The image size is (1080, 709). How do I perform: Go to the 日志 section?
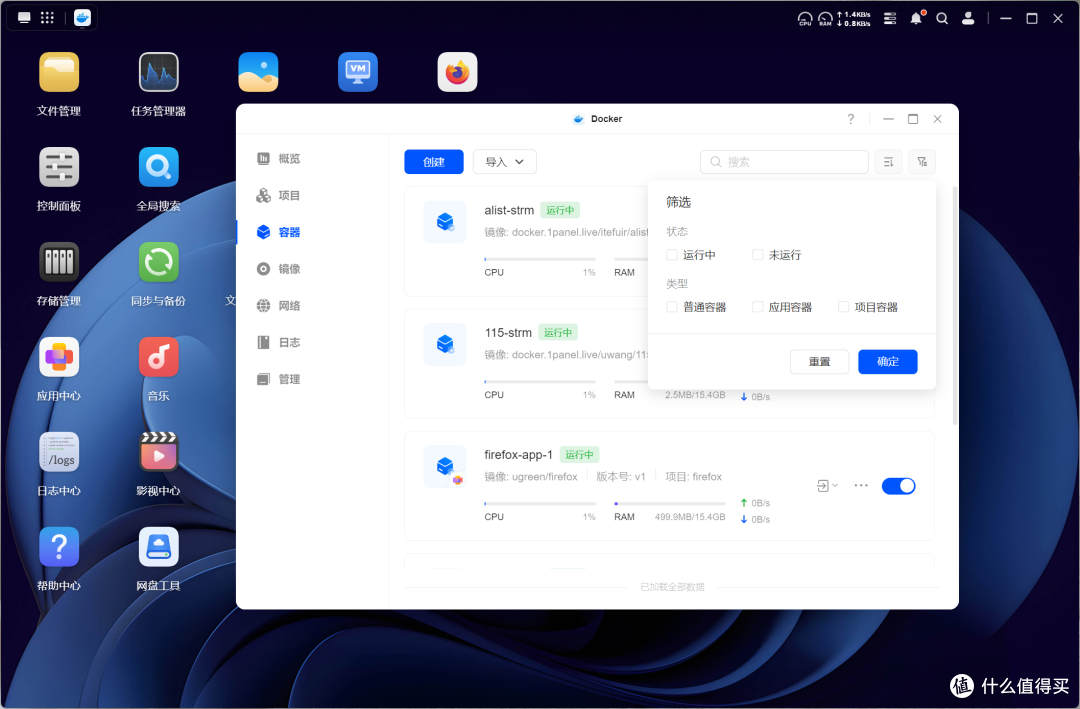point(279,342)
